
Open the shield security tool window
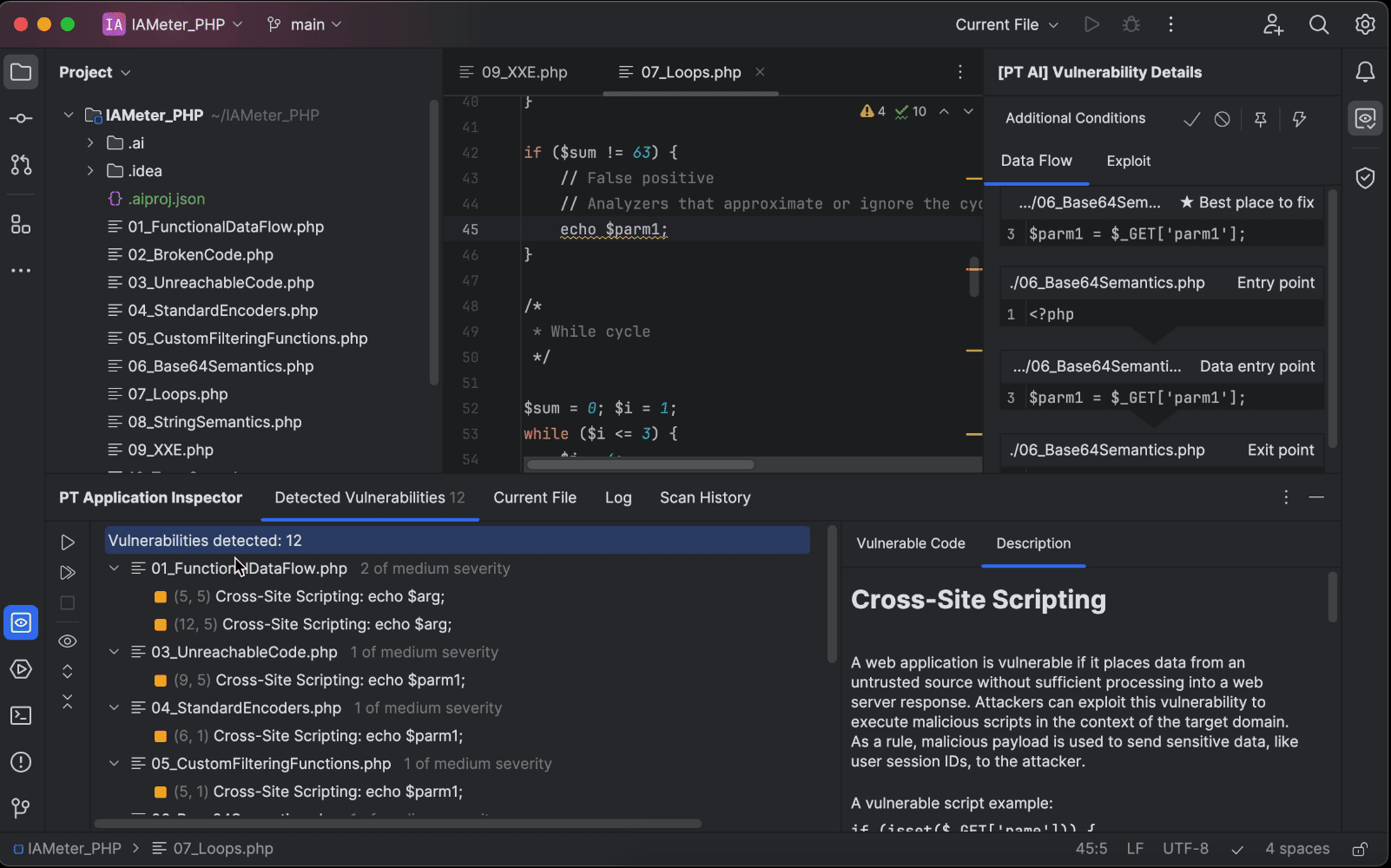point(1365,178)
